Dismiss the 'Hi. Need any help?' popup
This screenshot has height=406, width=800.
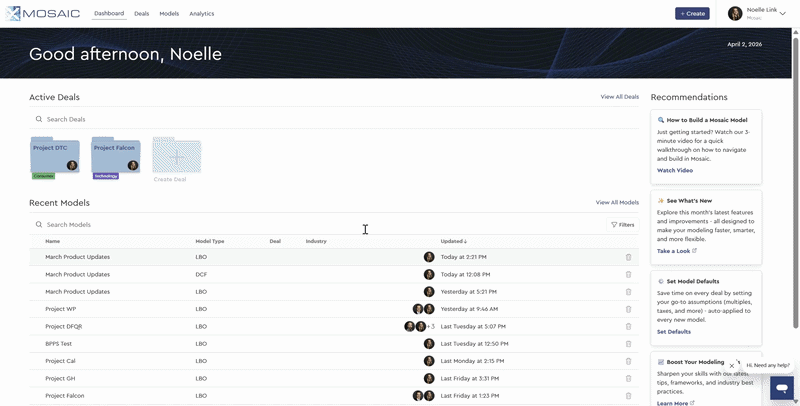pyautogui.click(x=732, y=366)
